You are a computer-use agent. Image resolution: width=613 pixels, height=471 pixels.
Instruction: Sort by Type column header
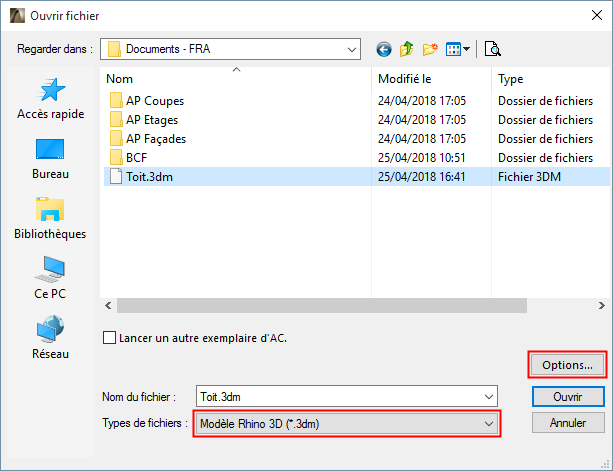(550, 79)
